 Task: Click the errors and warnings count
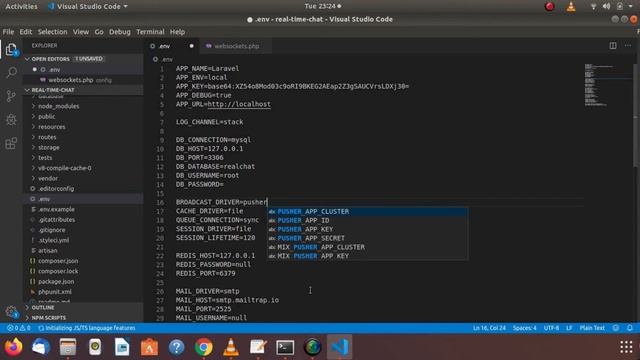coord(19,328)
